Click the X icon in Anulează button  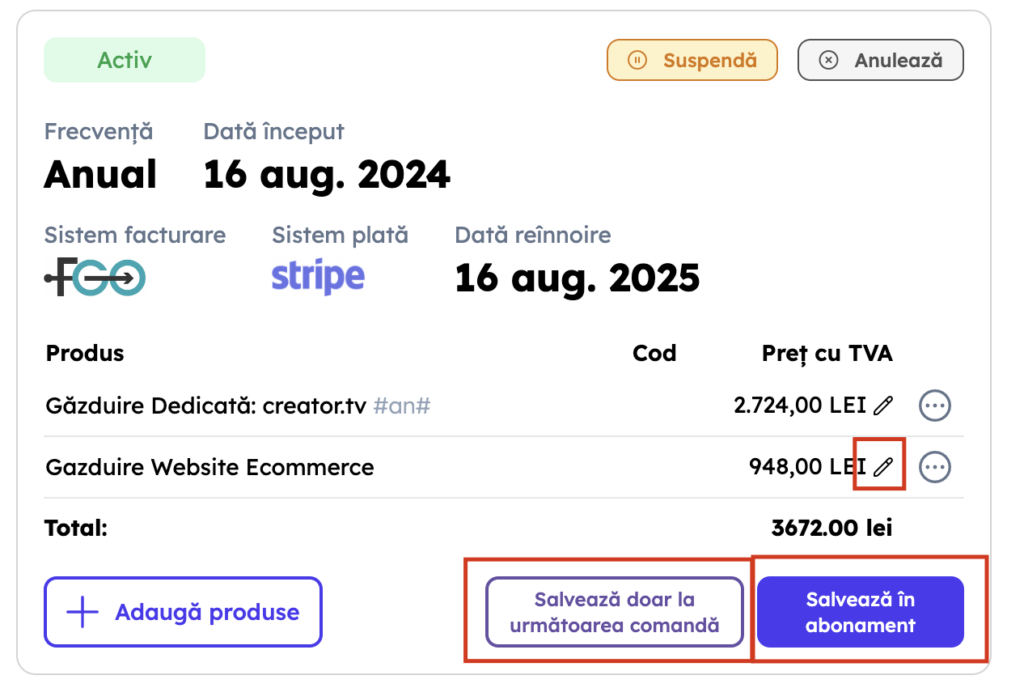pos(828,60)
